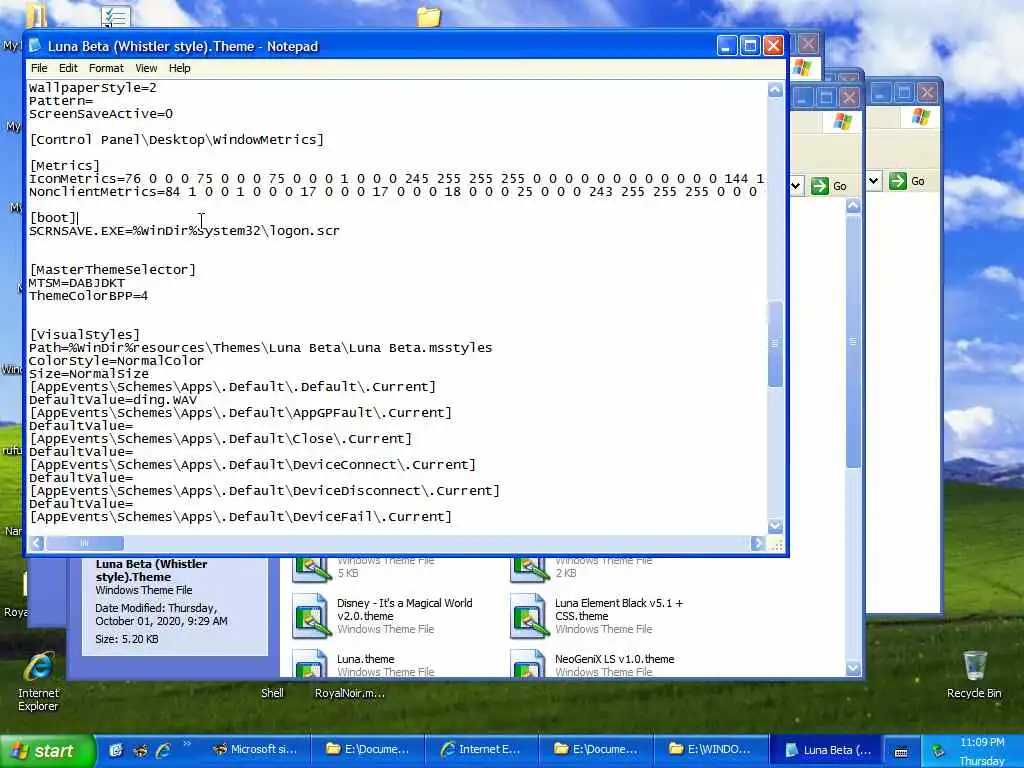The width and height of the screenshot is (1024, 768).
Task: Click the MTSM=DABJDKT line
Action: point(76,283)
